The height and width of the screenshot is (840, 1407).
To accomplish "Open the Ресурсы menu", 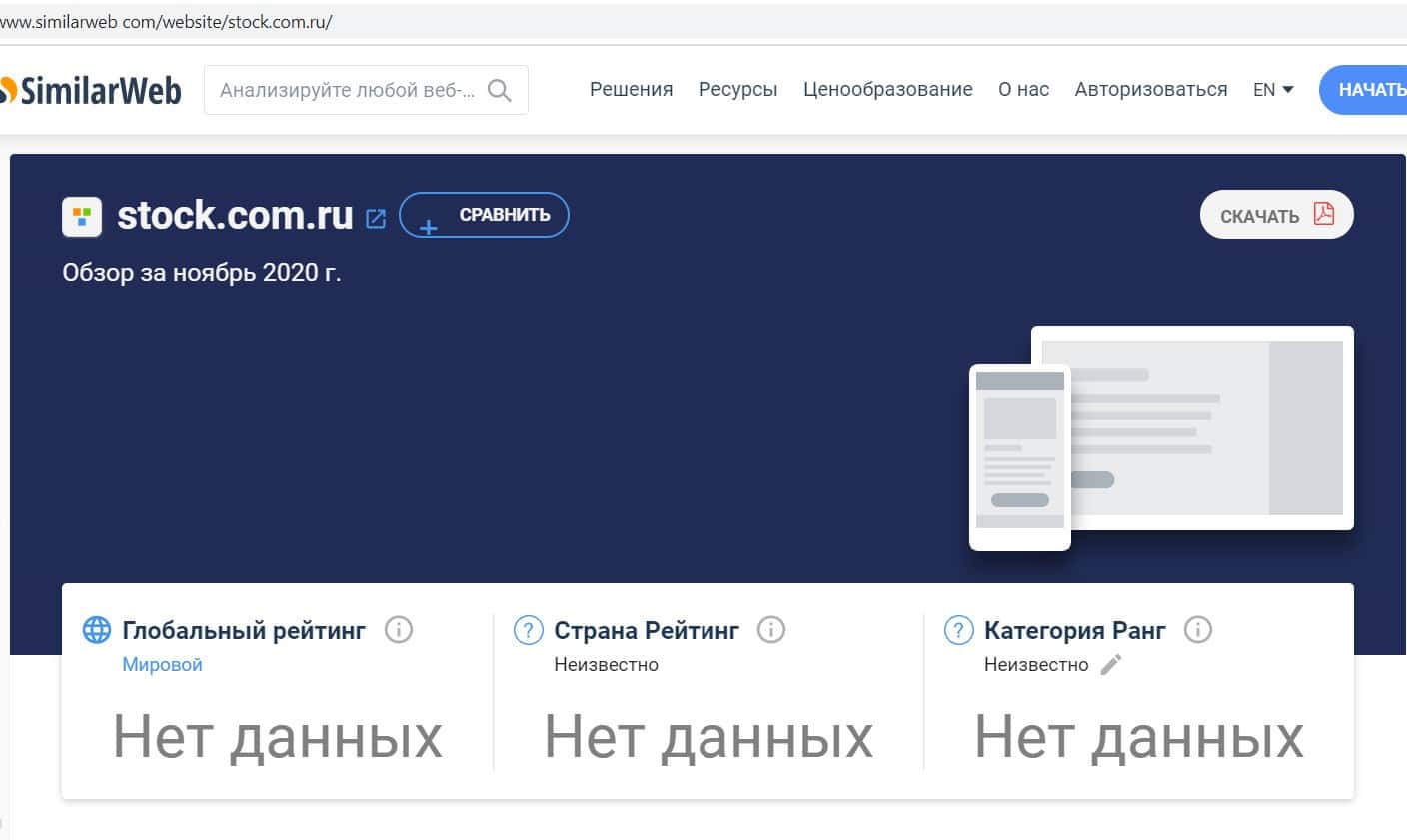I will coord(737,90).
